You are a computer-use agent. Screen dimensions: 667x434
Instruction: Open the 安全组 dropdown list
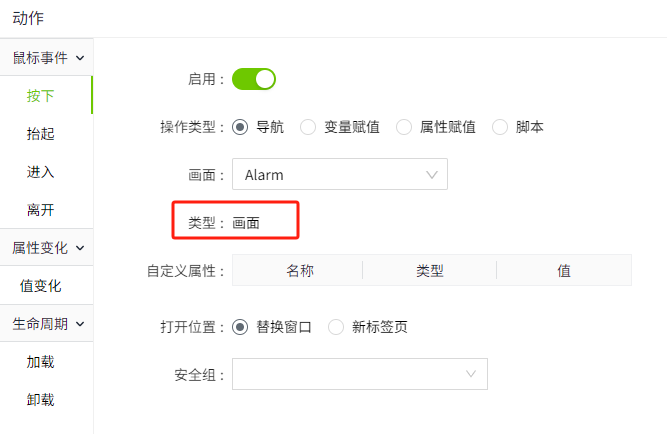coord(359,374)
